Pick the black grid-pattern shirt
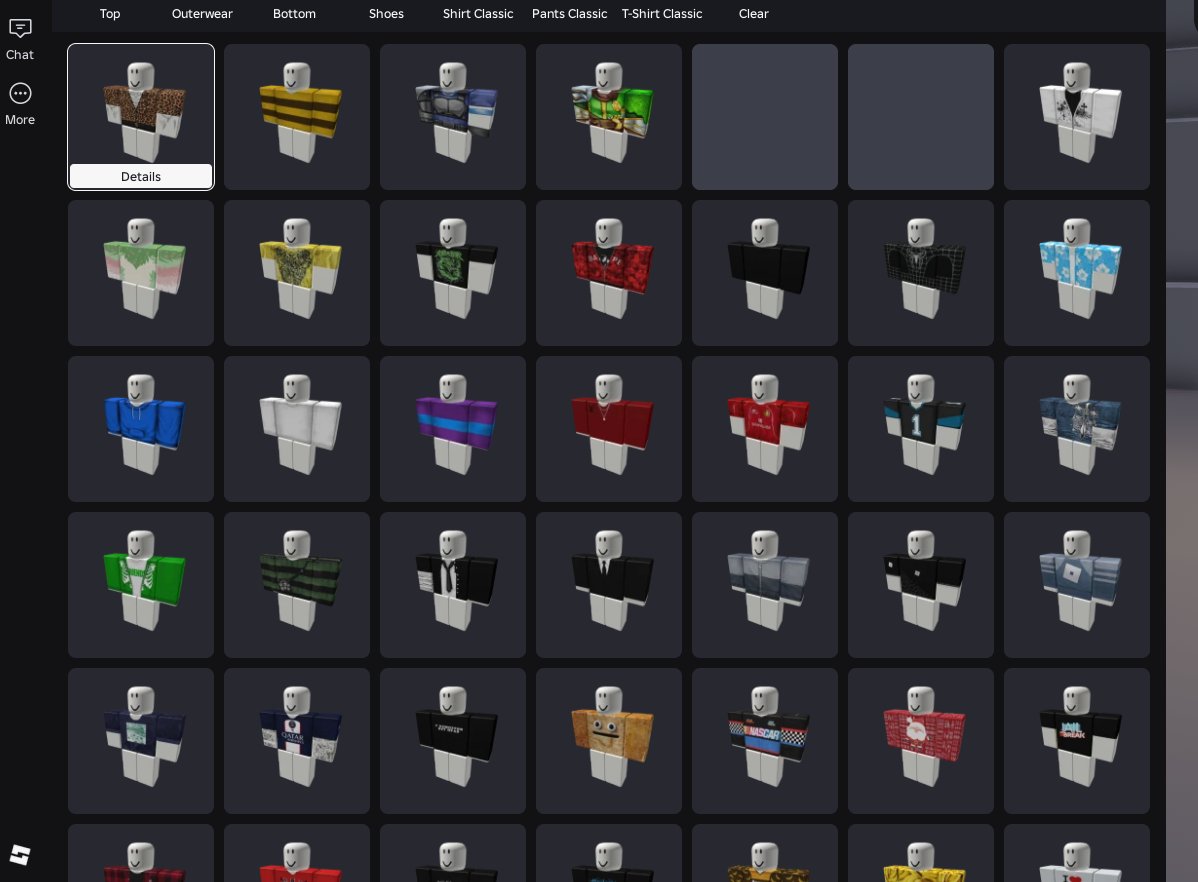The height and width of the screenshot is (882, 1198). pos(921,273)
